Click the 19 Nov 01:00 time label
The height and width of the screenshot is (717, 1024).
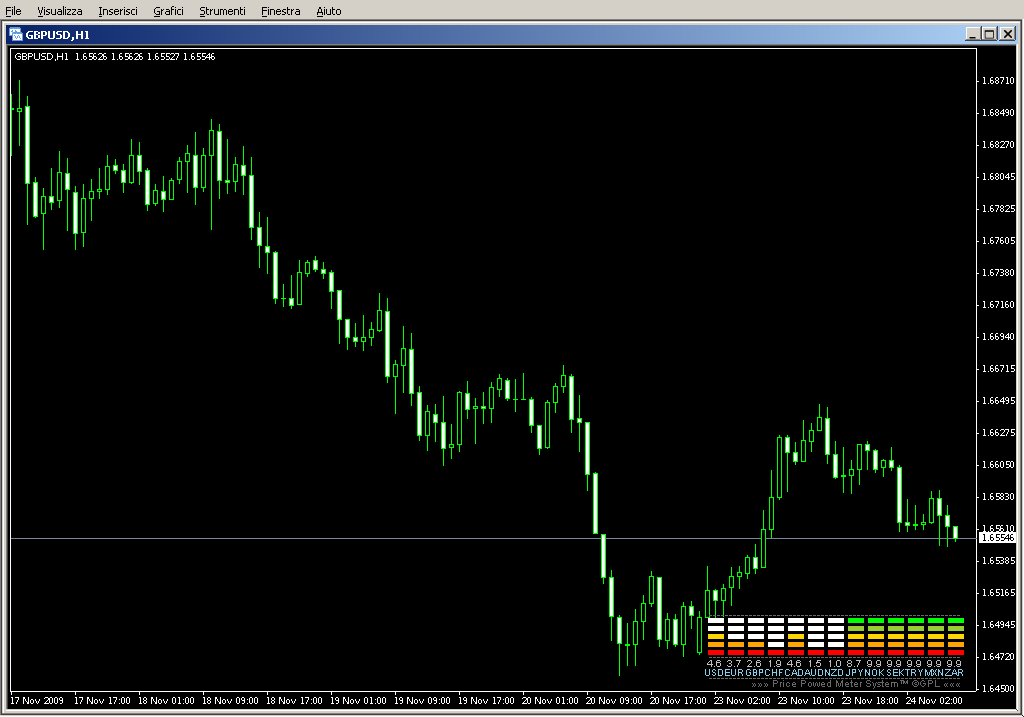(x=358, y=701)
